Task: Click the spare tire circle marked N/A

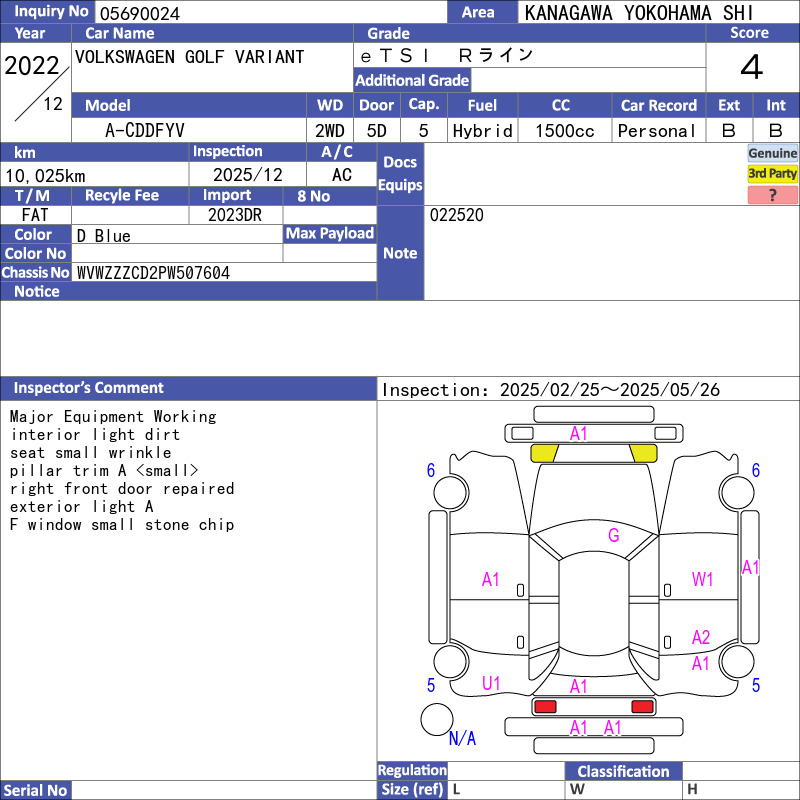Action: coord(437,719)
